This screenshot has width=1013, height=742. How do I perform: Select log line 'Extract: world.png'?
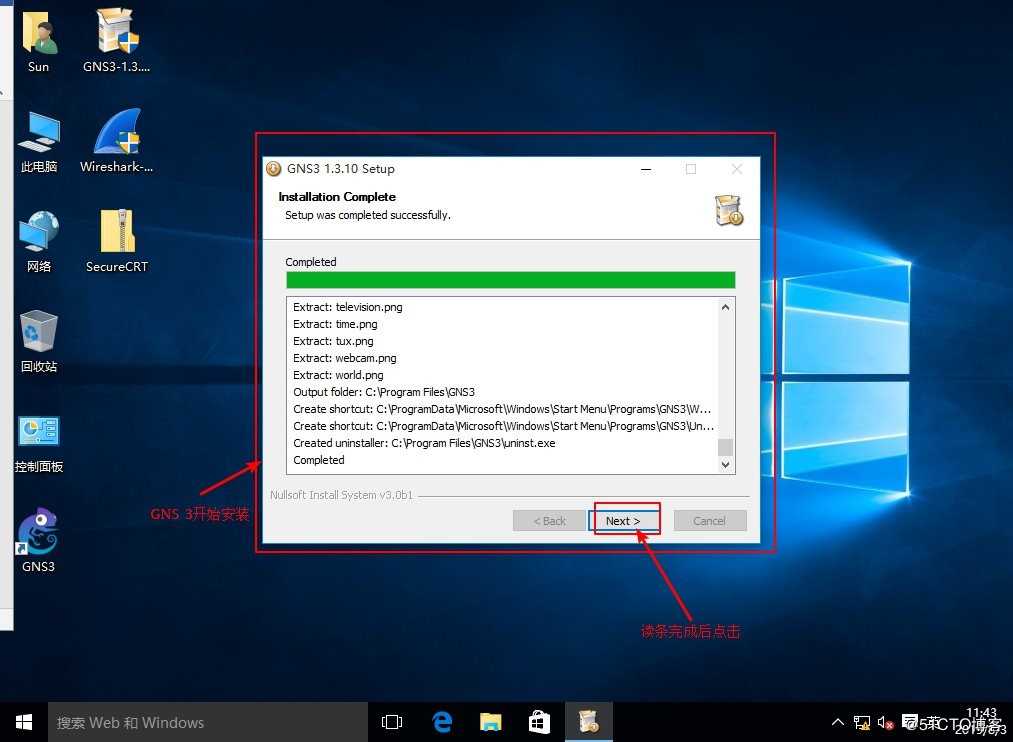click(339, 375)
